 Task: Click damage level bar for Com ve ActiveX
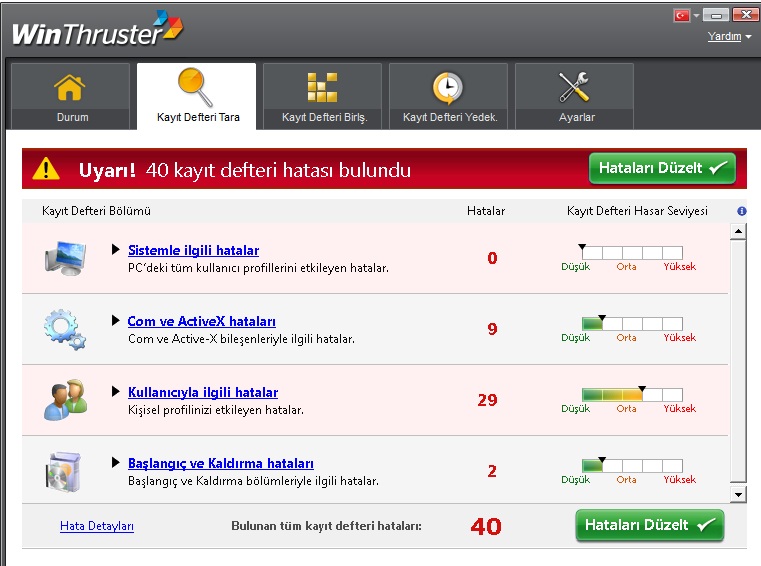tap(632, 323)
